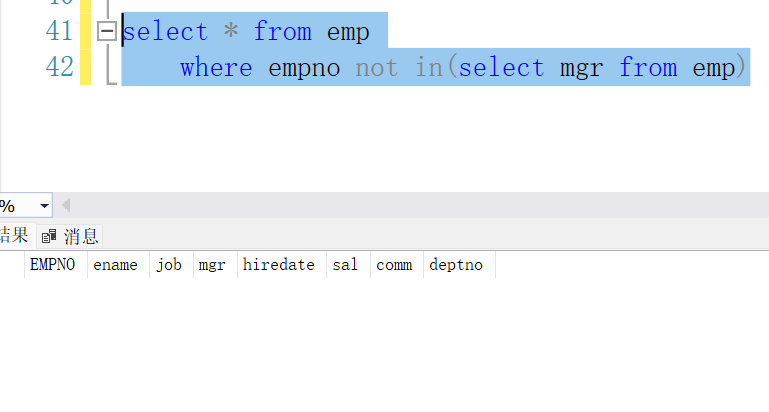Select the ename column header
Viewport: 769px width, 412px height.
pyautogui.click(x=118, y=265)
